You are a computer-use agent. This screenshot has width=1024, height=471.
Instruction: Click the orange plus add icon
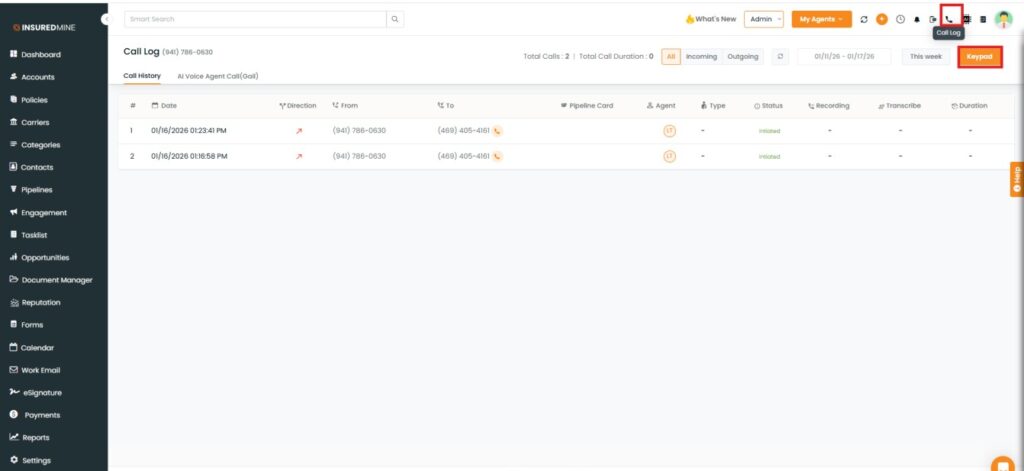pyautogui.click(x=881, y=19)
